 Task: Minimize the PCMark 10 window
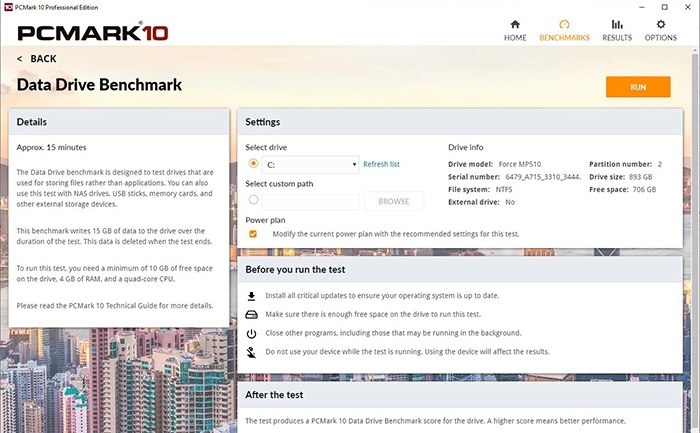click(x=642, y=7)
